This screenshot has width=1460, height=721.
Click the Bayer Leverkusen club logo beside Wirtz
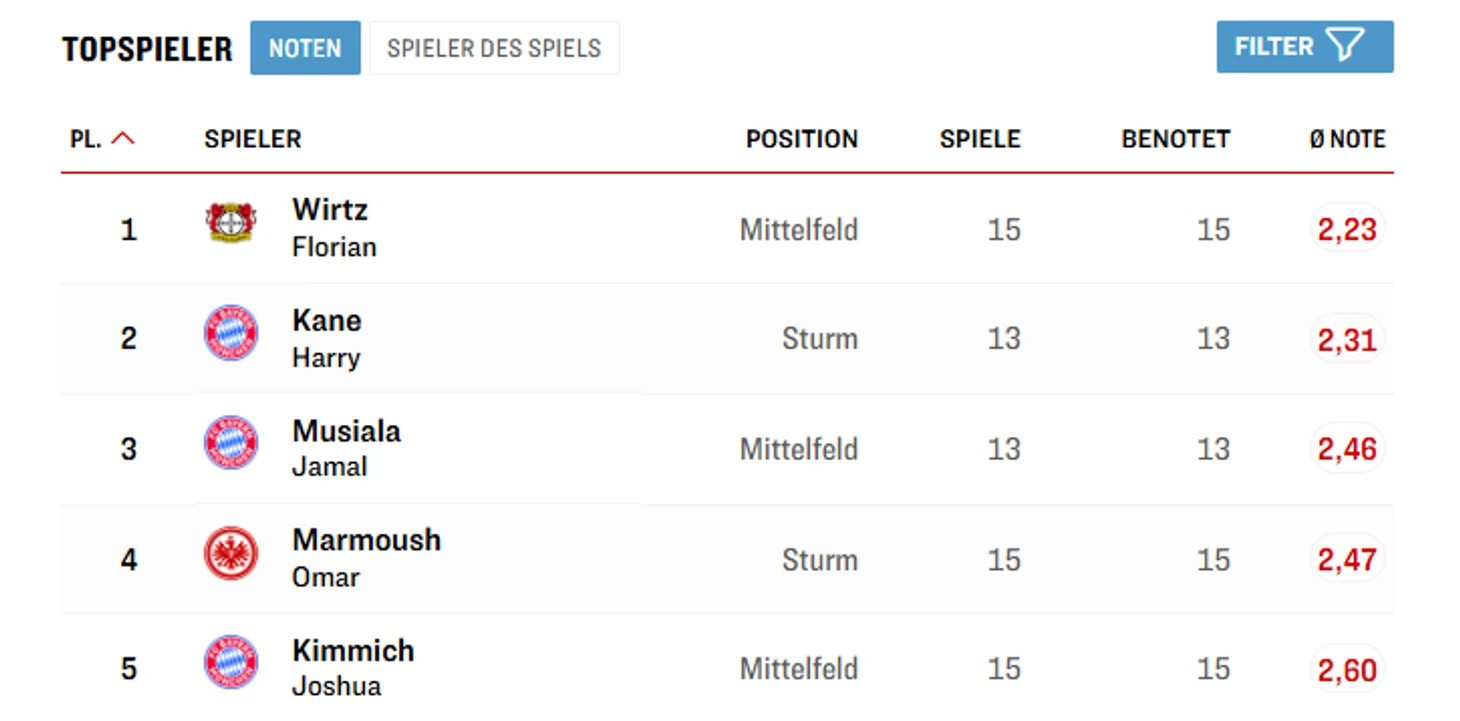pyautogui.click(x=231, y=222)
